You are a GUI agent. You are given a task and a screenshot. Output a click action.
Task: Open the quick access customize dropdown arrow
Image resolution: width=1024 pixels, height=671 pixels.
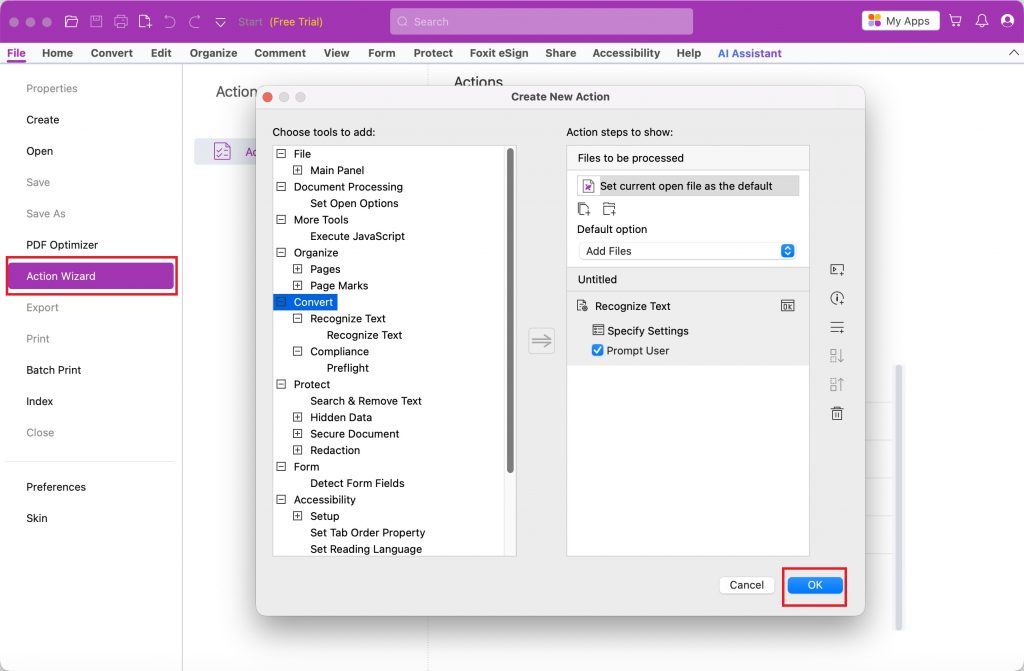point(221,22)
